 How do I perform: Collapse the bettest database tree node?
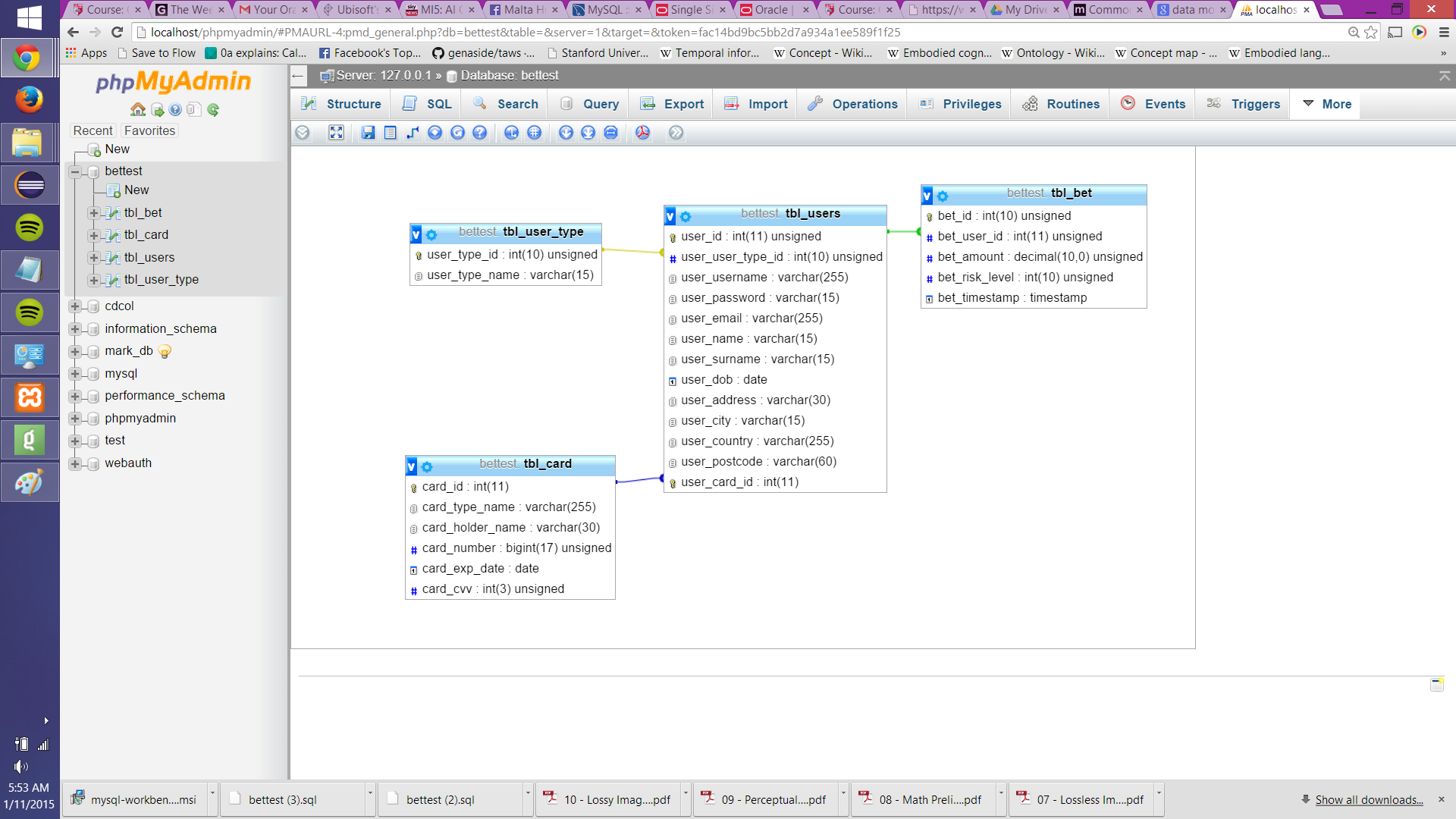74,171
